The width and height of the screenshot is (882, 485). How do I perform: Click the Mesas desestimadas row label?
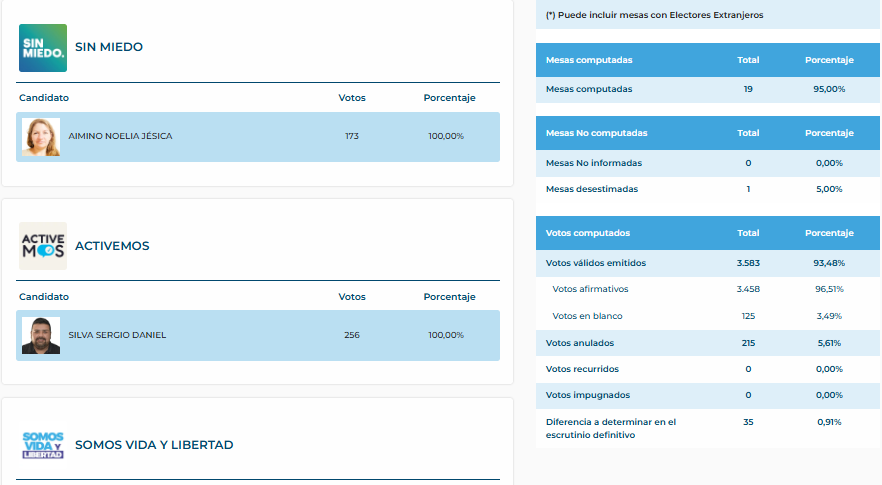point(592,189)
